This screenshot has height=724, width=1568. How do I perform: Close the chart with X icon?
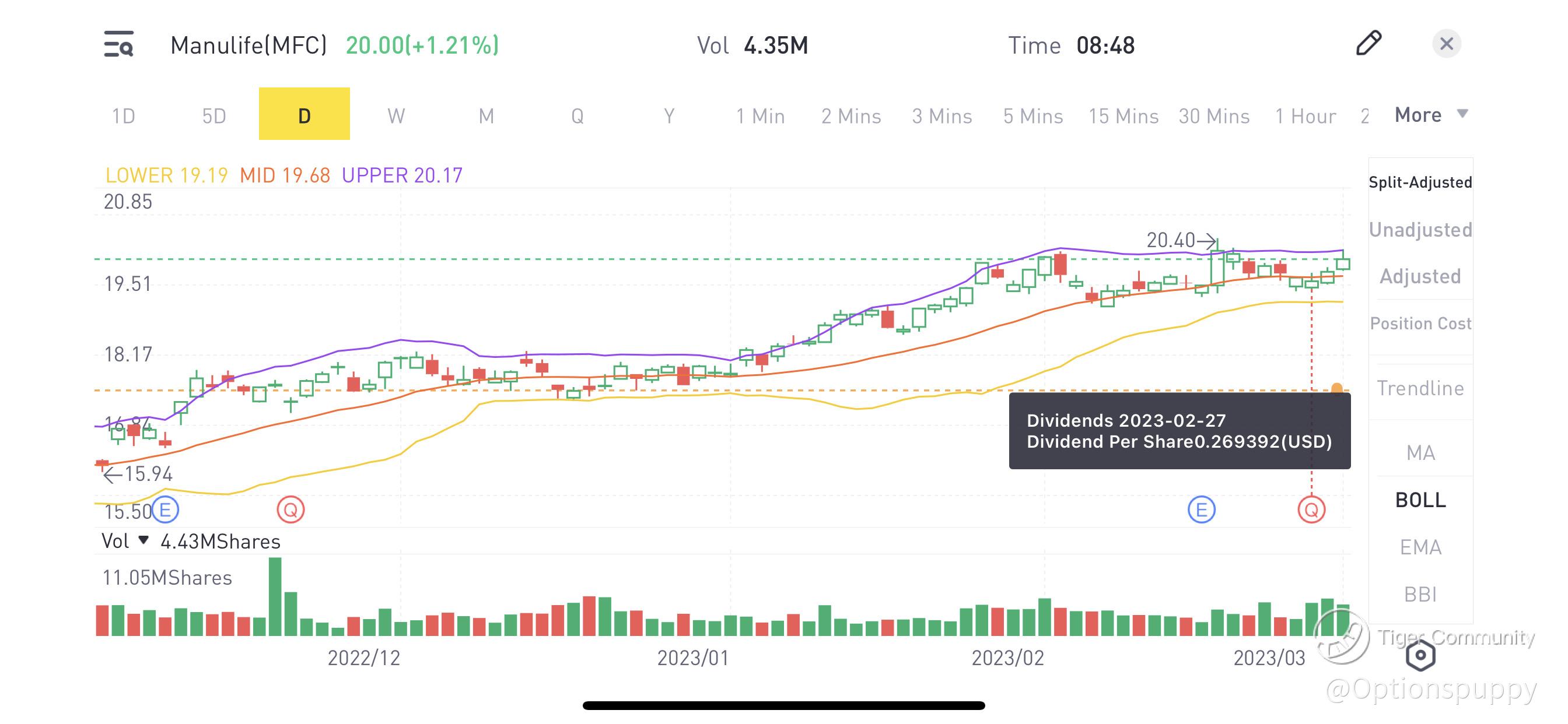[1446, 44]
